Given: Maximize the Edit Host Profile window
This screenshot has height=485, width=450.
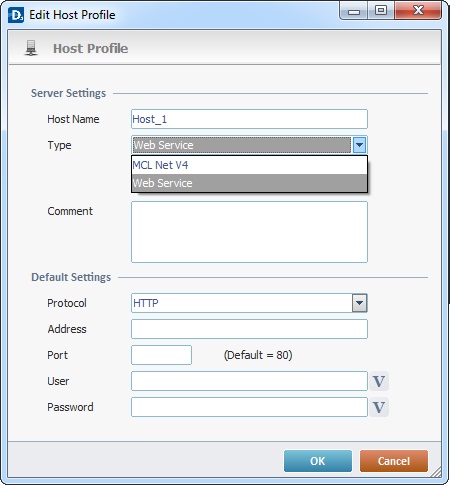Looking at the screenshot, I should (381, 10).
